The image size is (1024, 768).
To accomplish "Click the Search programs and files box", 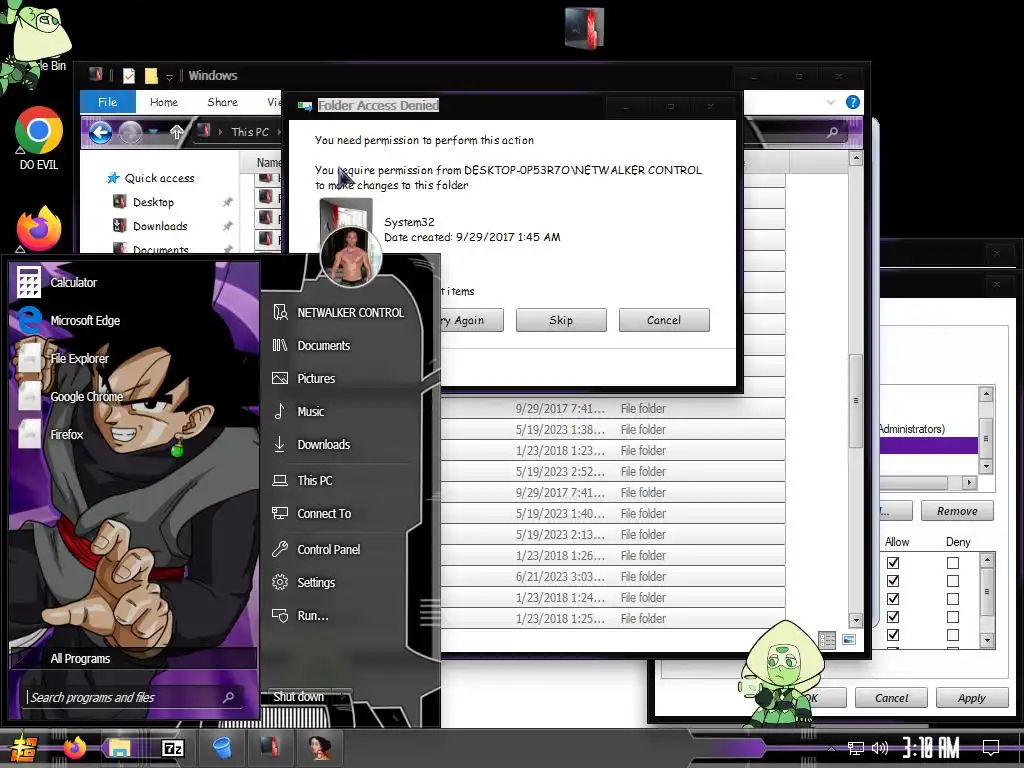I will pos(124,697).
